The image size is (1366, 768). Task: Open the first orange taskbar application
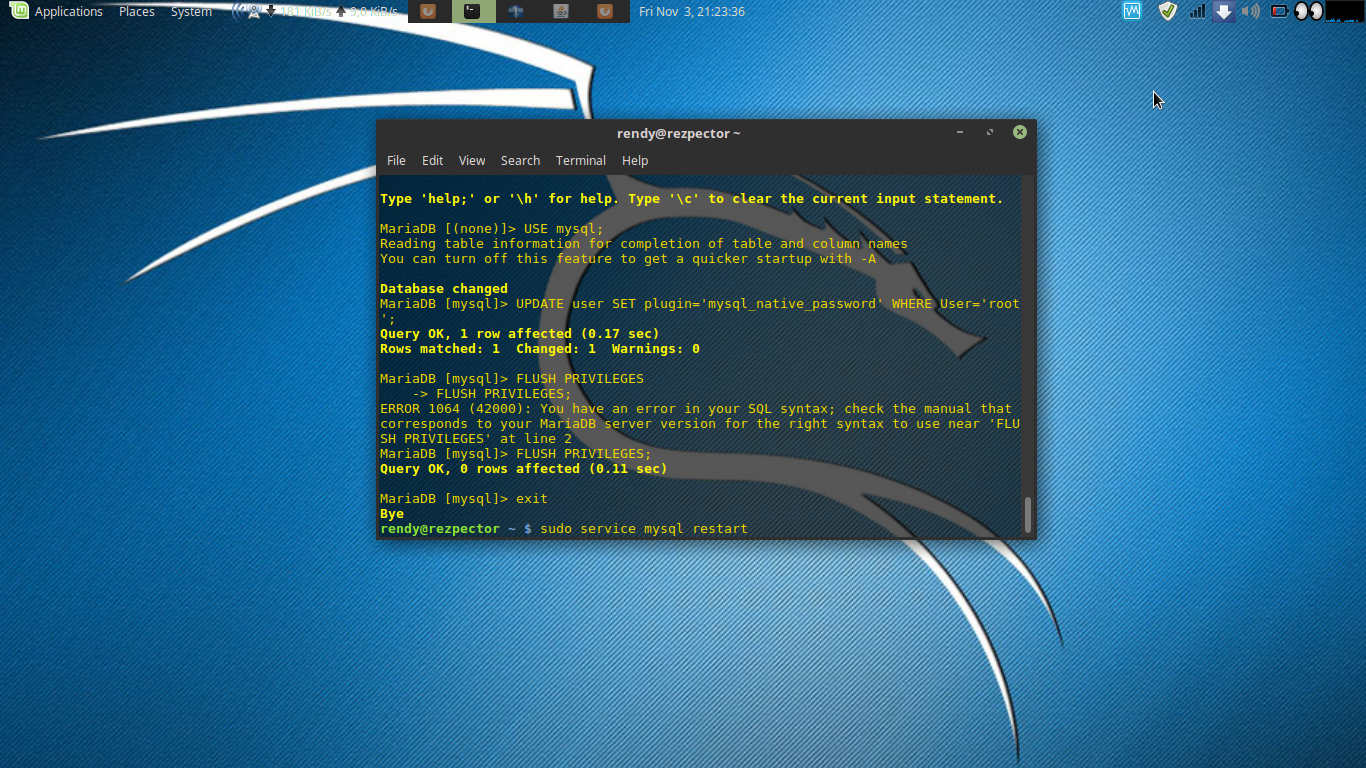point(428,11)
